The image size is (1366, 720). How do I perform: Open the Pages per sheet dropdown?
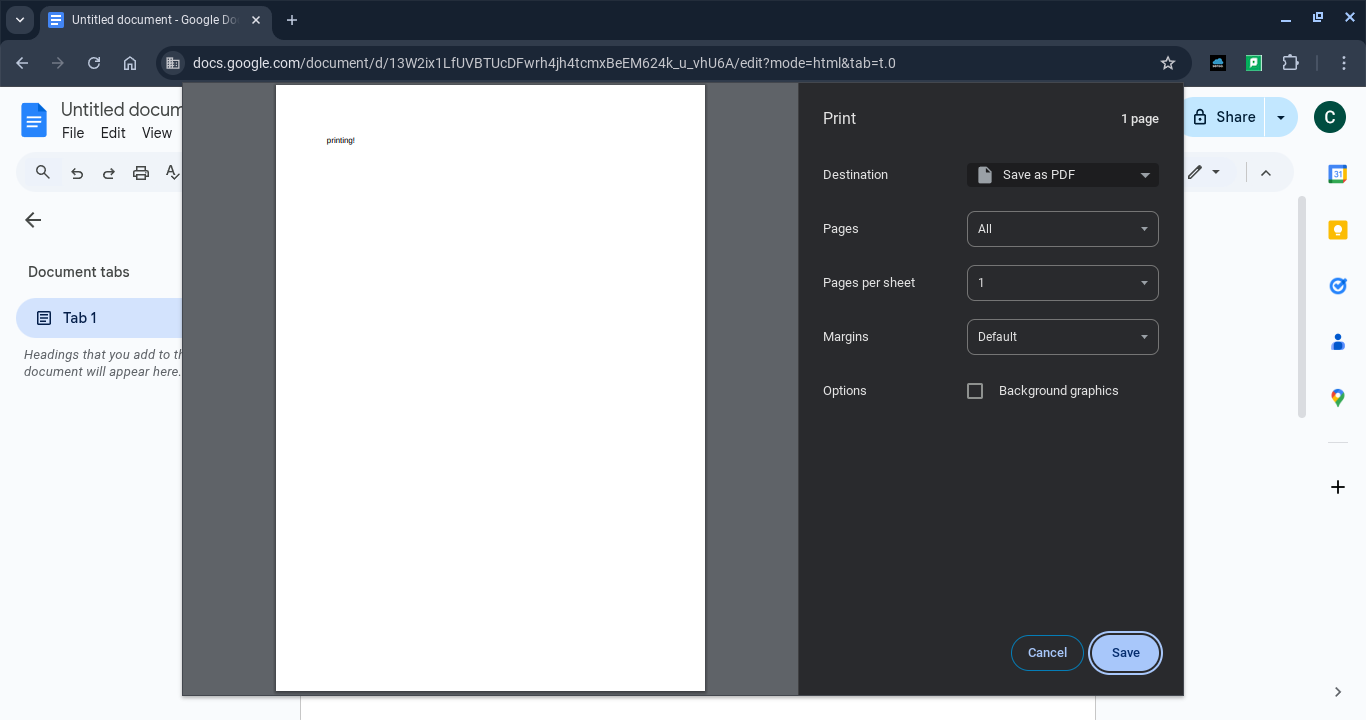1062,283
